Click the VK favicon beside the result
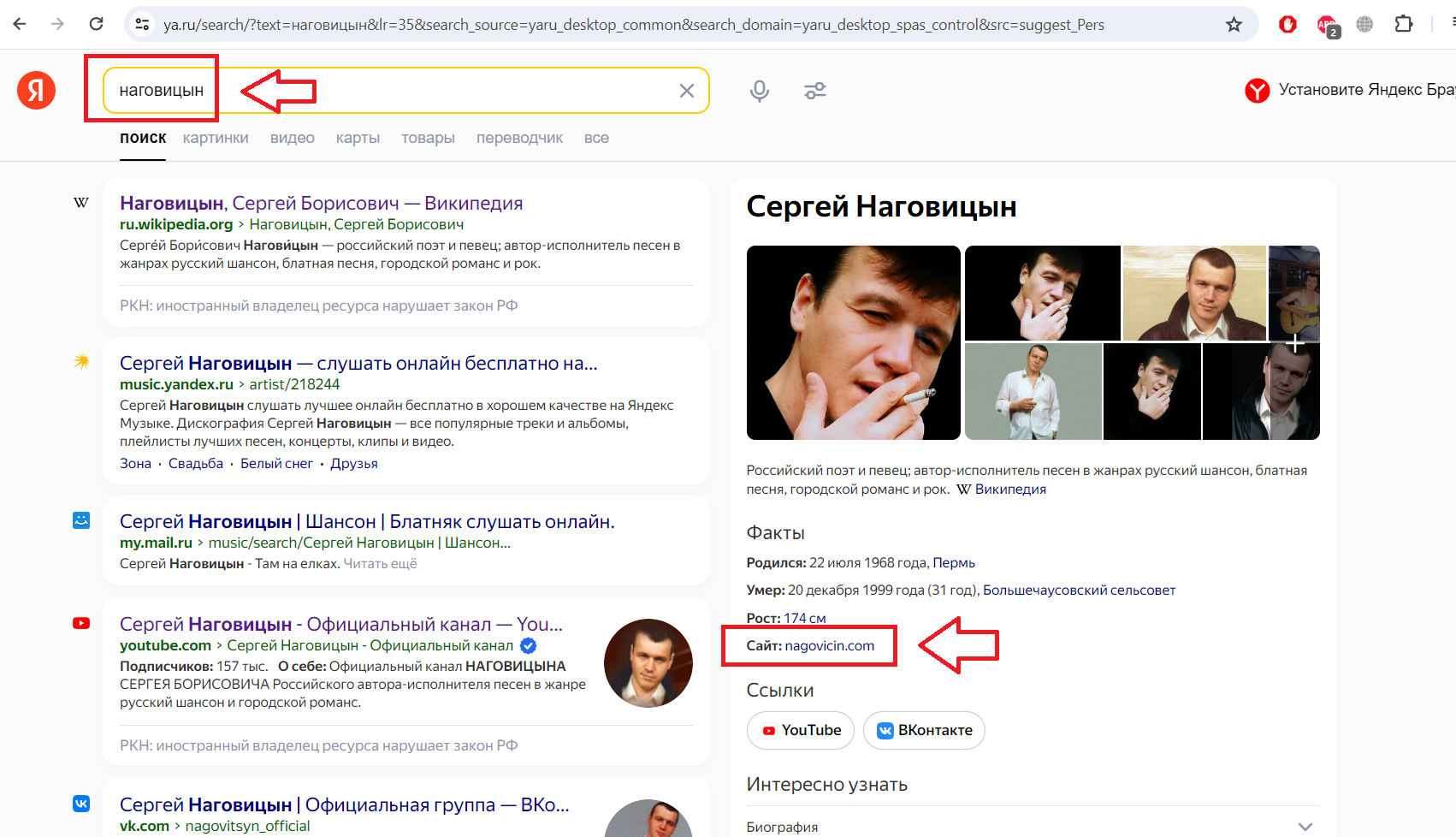1456x837 pixels. (x=81, y=804)
